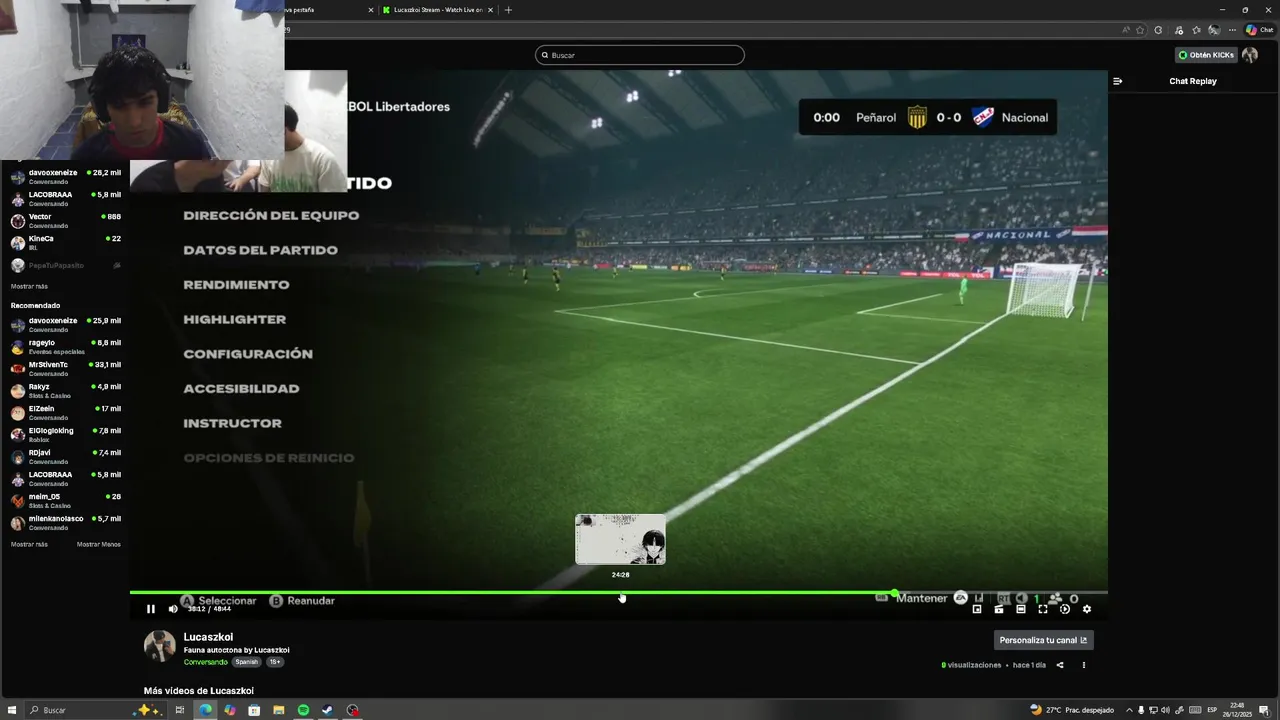The width and height of the screenshot is (1280, 720).
Task: Click the video preview thumbnail at 24:28
Action: (x=620, y=539)
